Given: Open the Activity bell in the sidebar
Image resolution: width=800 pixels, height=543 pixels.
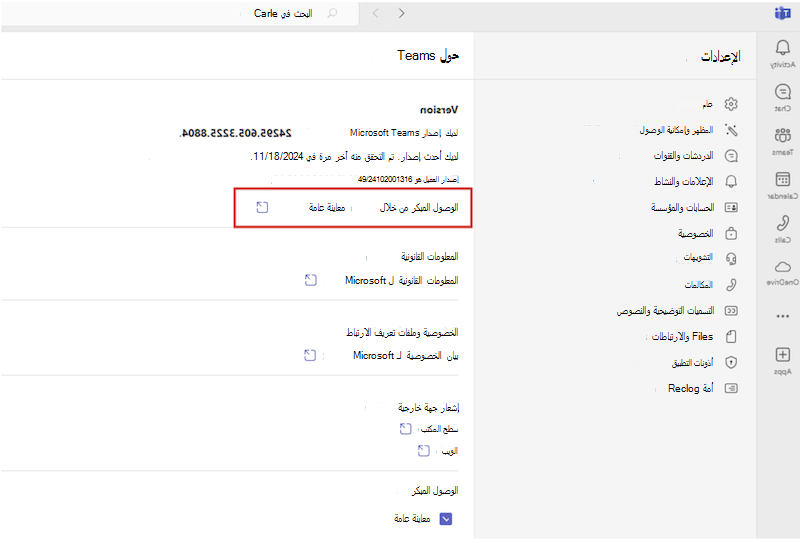Looking at the screenshot, I should coord(783,48).
